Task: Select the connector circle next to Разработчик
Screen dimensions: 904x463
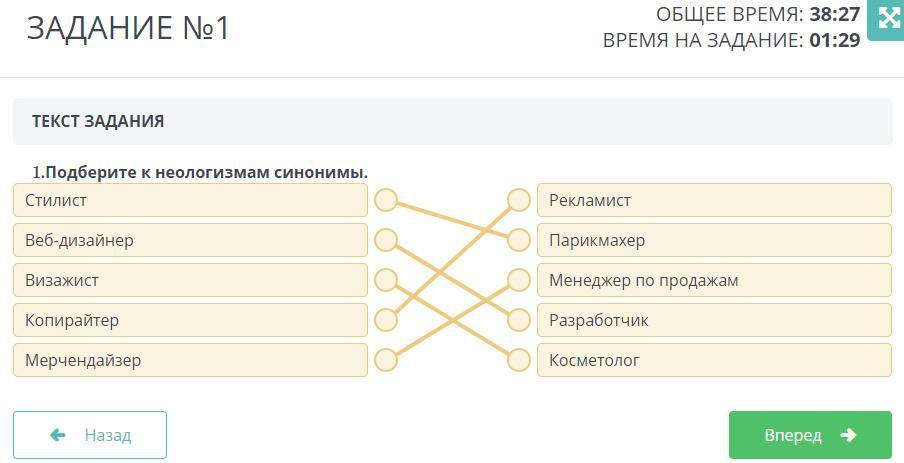Action: 518,320
